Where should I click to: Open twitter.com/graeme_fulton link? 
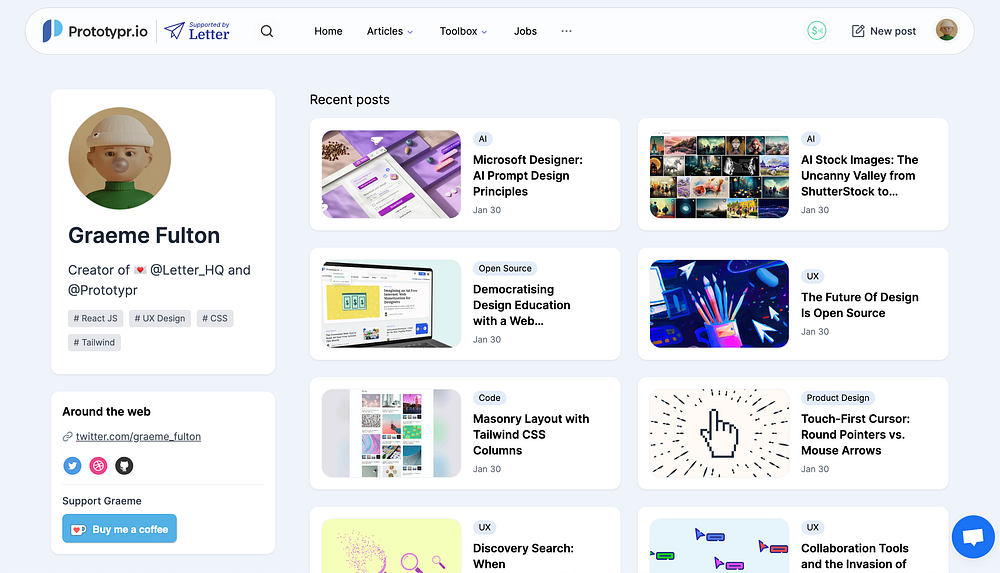coord(138,436)
